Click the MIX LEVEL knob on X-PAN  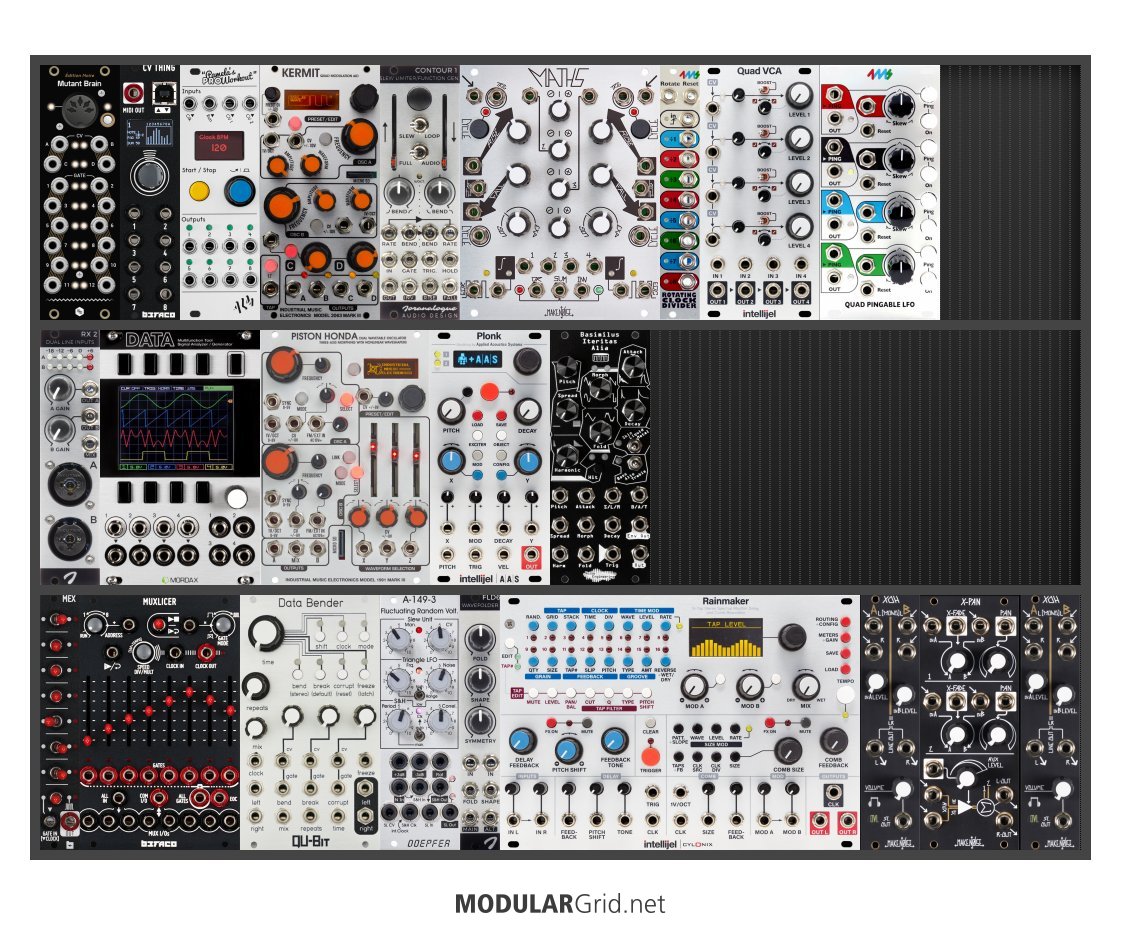(x=967, y=779)
